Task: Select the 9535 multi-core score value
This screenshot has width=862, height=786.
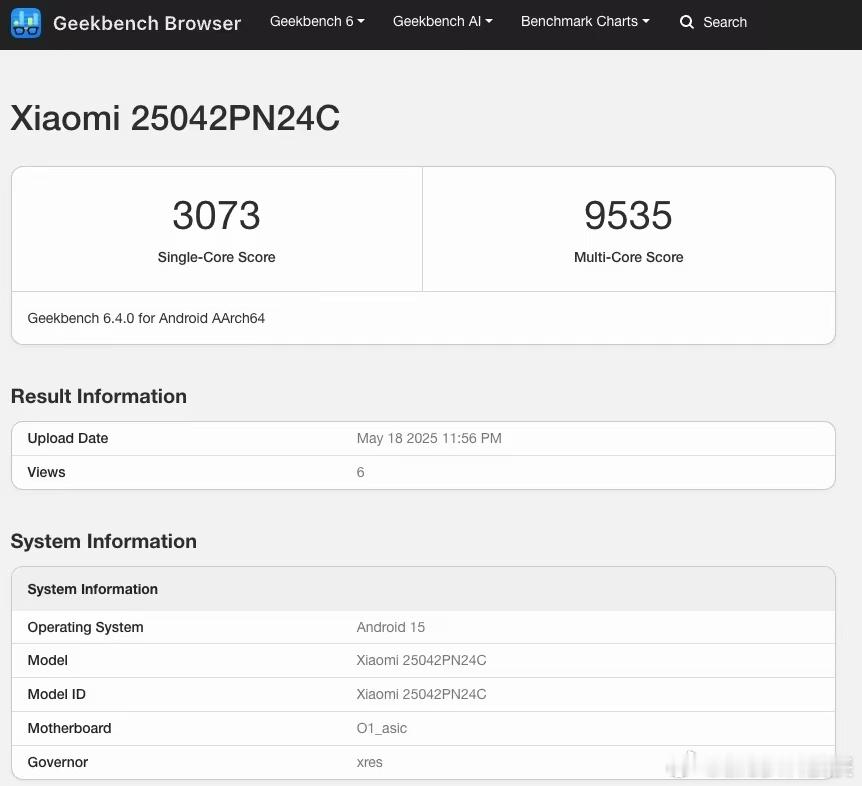Action: (x=628, y=215)
